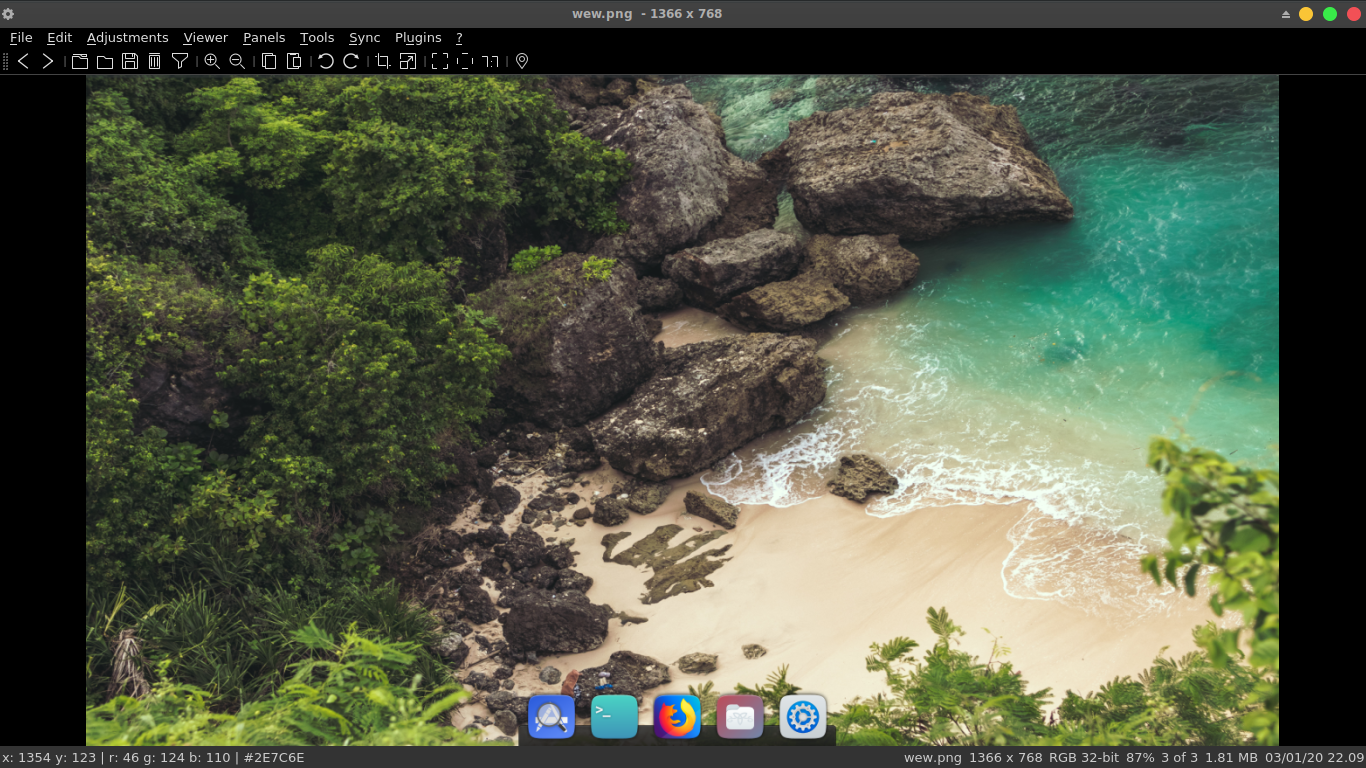The height and width of the screenshot is (768, 1366).
Task: Paste image from clipboard
Action: pyautogui.click(x=293, y=61)
